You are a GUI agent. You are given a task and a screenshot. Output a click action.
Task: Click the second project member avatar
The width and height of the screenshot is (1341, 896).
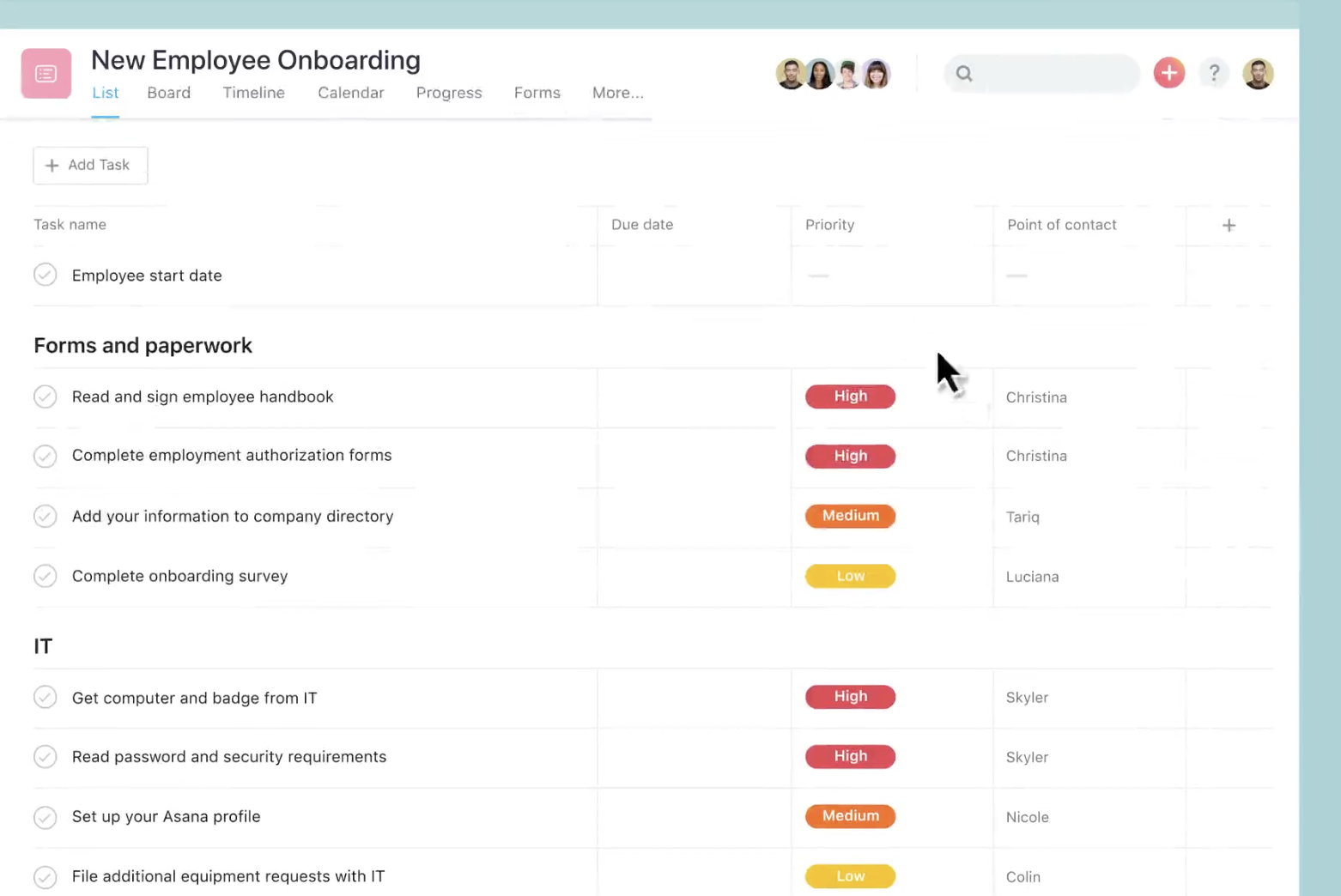click(x=819, y=74)
